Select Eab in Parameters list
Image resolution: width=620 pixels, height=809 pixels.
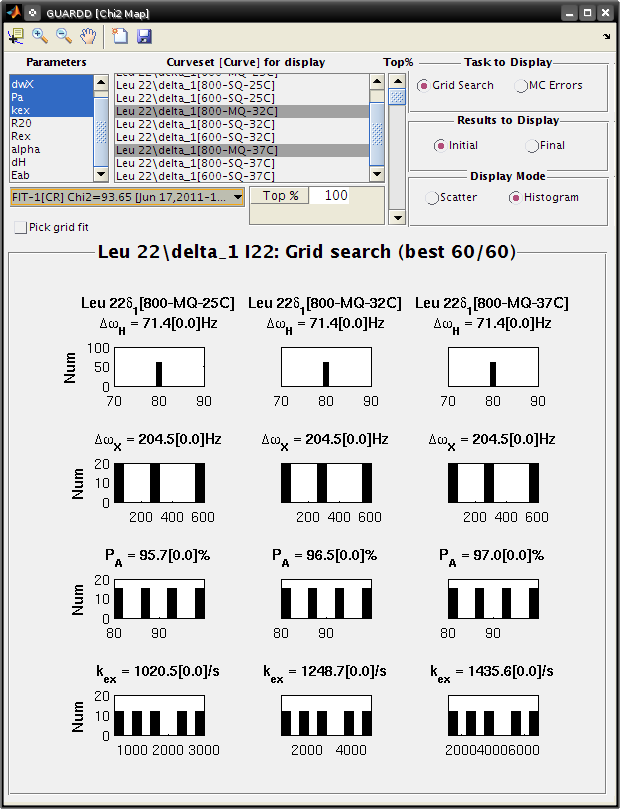52,175
